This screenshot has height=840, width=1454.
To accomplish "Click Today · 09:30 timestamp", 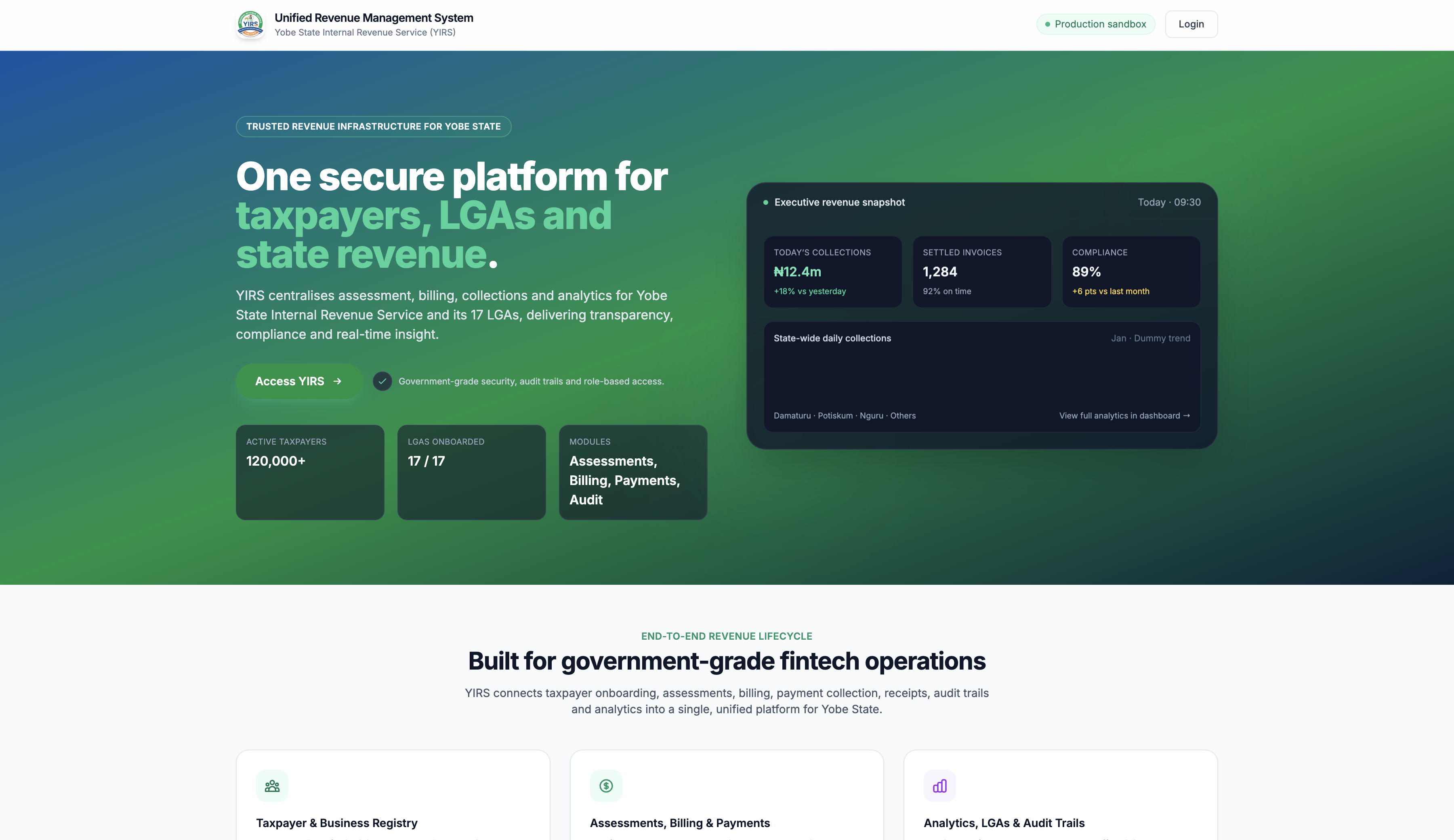I will pos(1169,202).
